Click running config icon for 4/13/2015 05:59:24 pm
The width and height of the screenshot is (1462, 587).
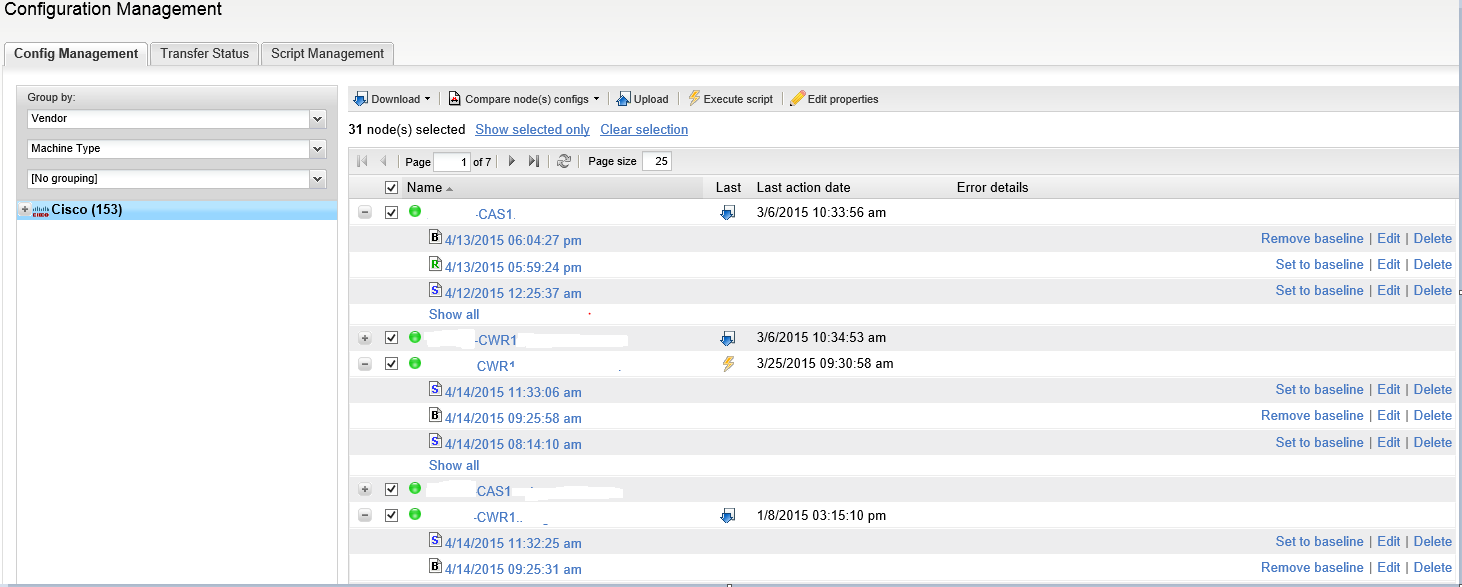(435, 264)
